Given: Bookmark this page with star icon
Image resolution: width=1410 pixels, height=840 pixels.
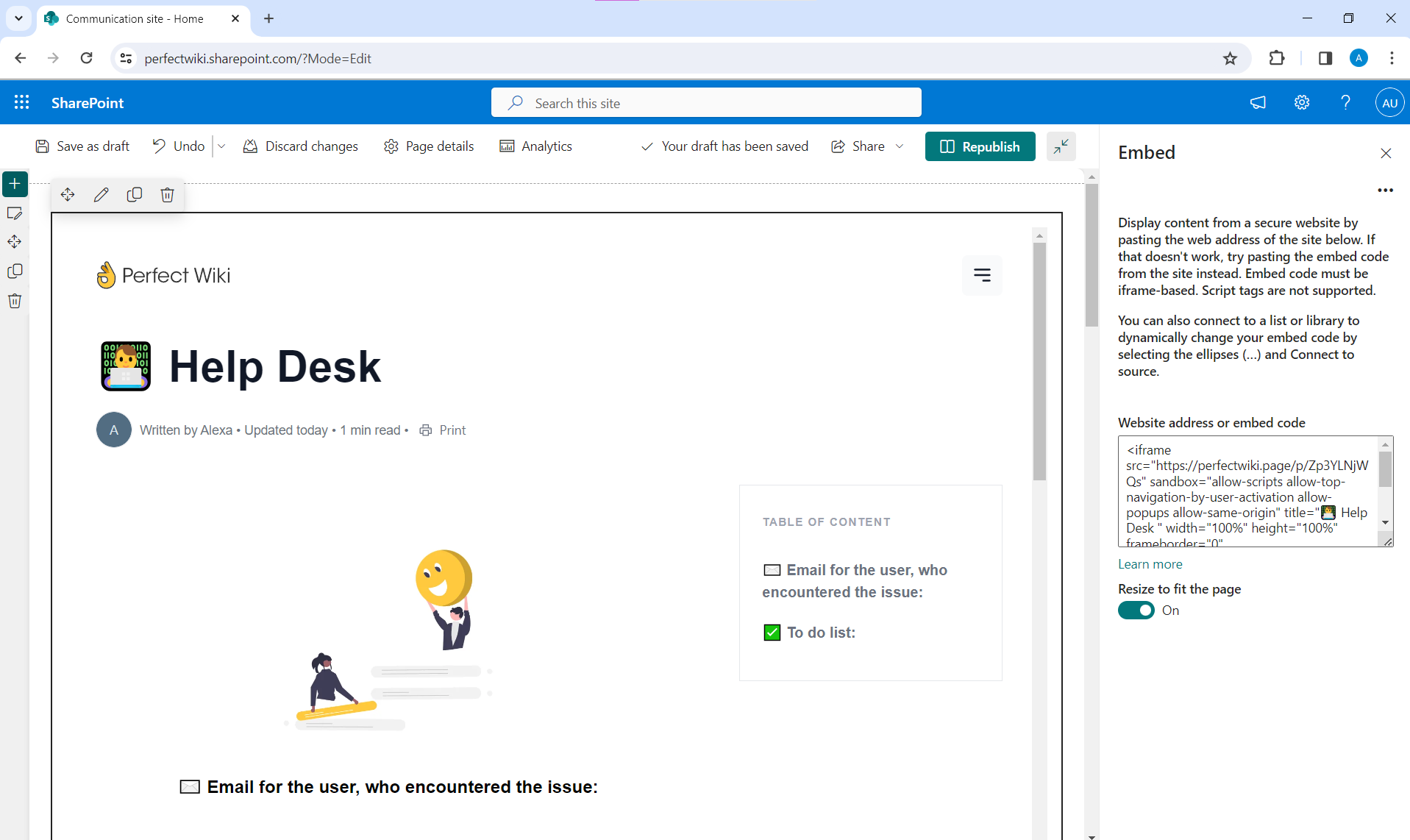Looking at the screenshot, I should tap(1230, 58).
